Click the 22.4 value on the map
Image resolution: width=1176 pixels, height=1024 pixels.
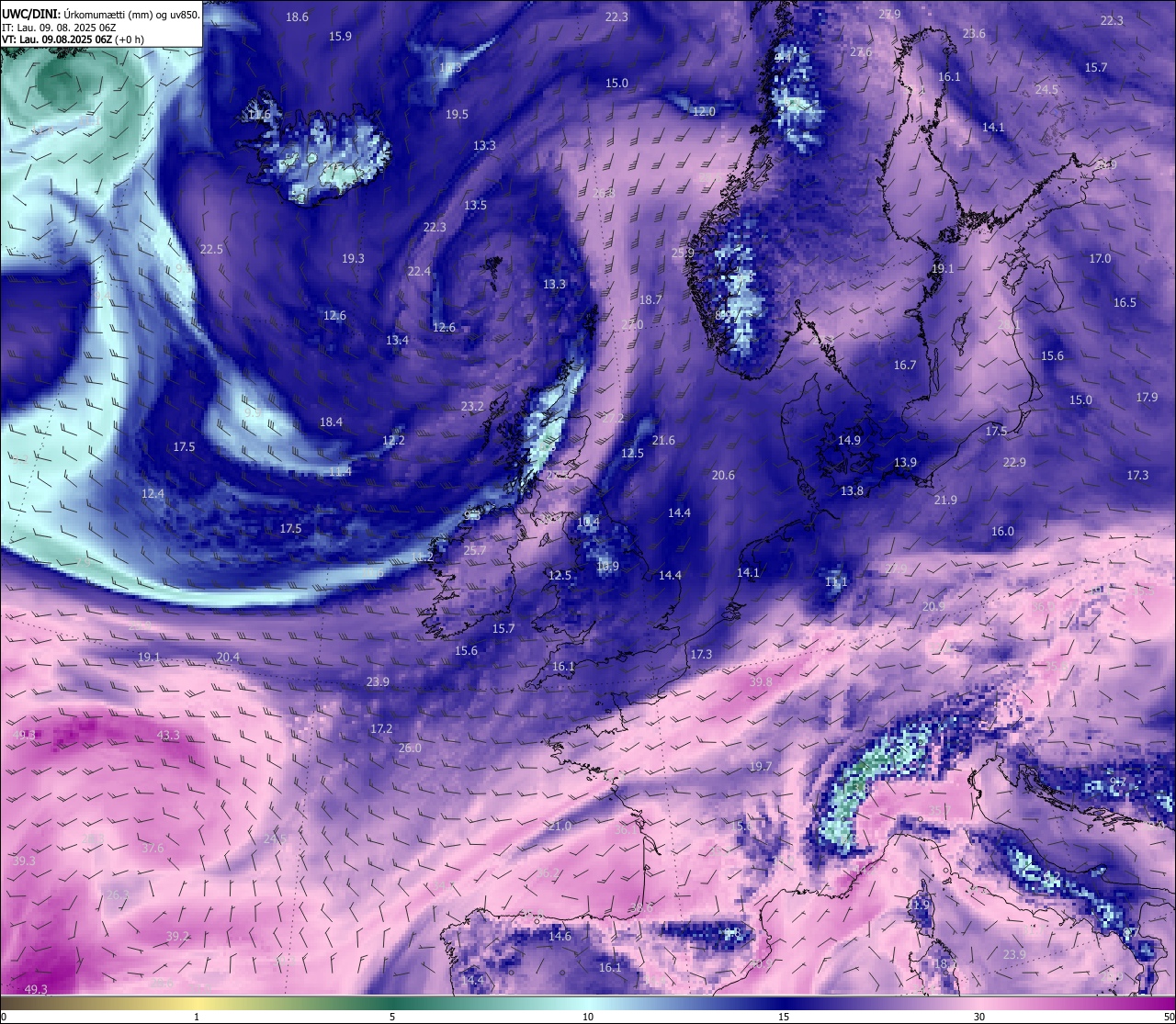pos(419,271)
